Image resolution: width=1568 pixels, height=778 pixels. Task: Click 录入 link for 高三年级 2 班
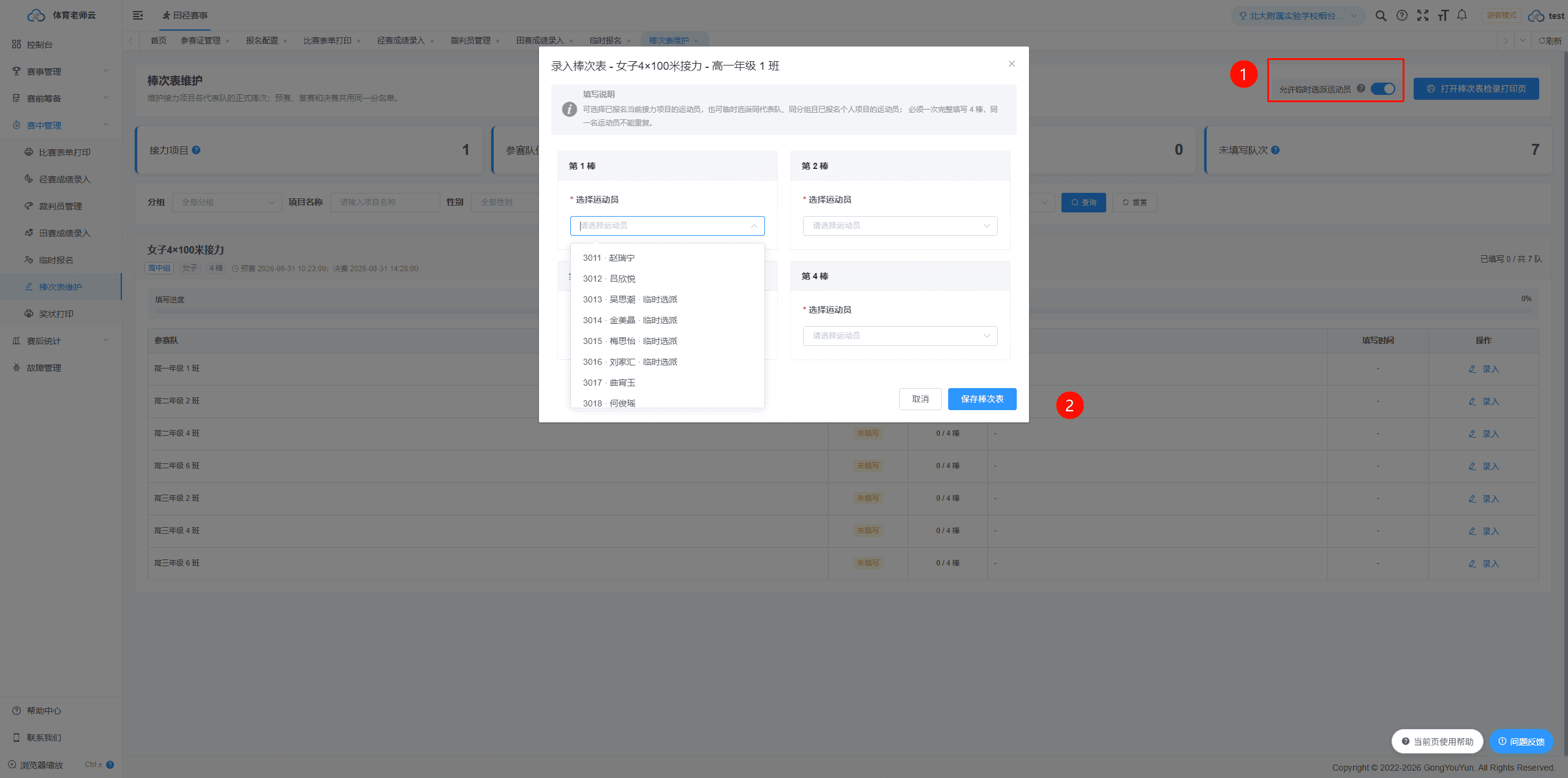pyautogui.click(x=1483, y=499)
